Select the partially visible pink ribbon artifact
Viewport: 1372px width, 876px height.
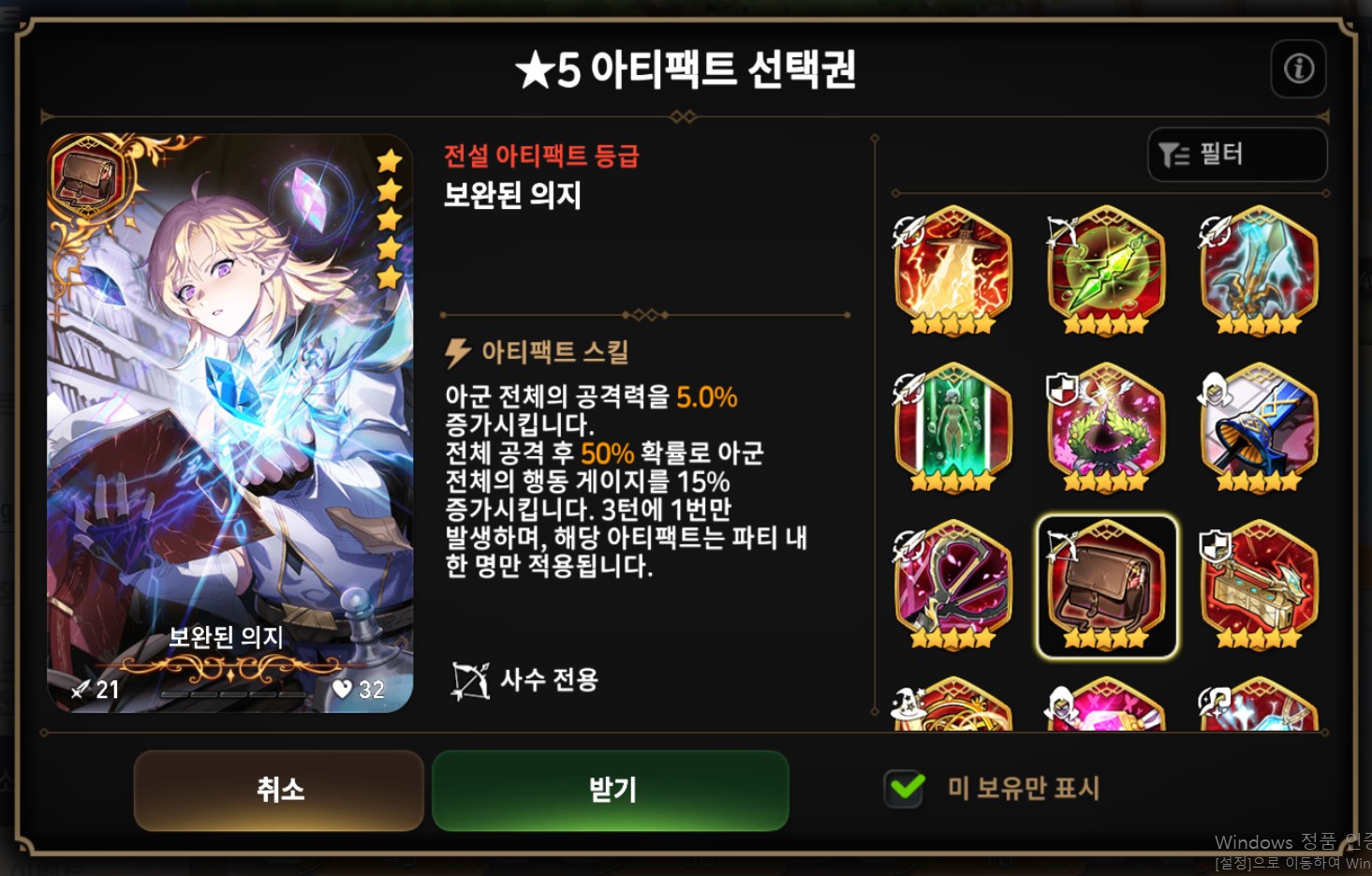[x=1106, y=705]
